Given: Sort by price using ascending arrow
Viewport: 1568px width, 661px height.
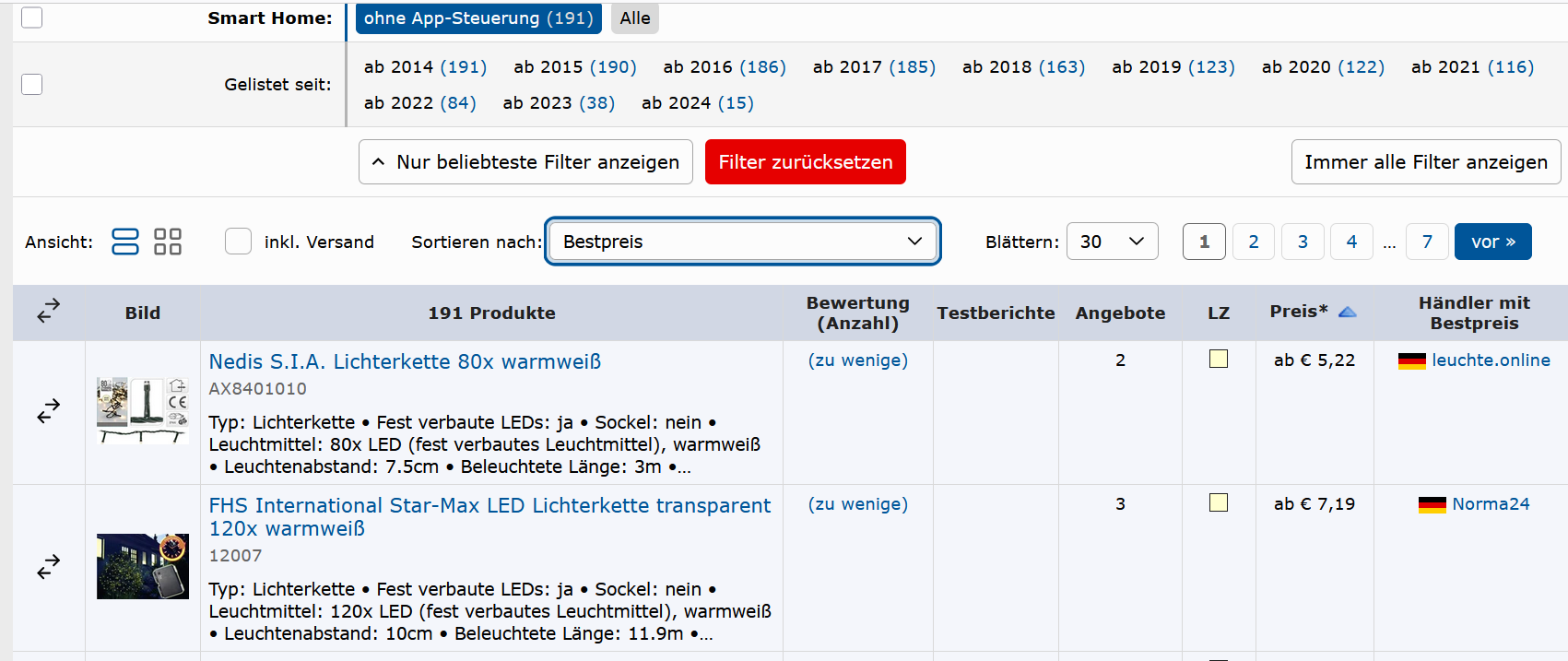Looking at the screenshot, I should (1347, 313).
